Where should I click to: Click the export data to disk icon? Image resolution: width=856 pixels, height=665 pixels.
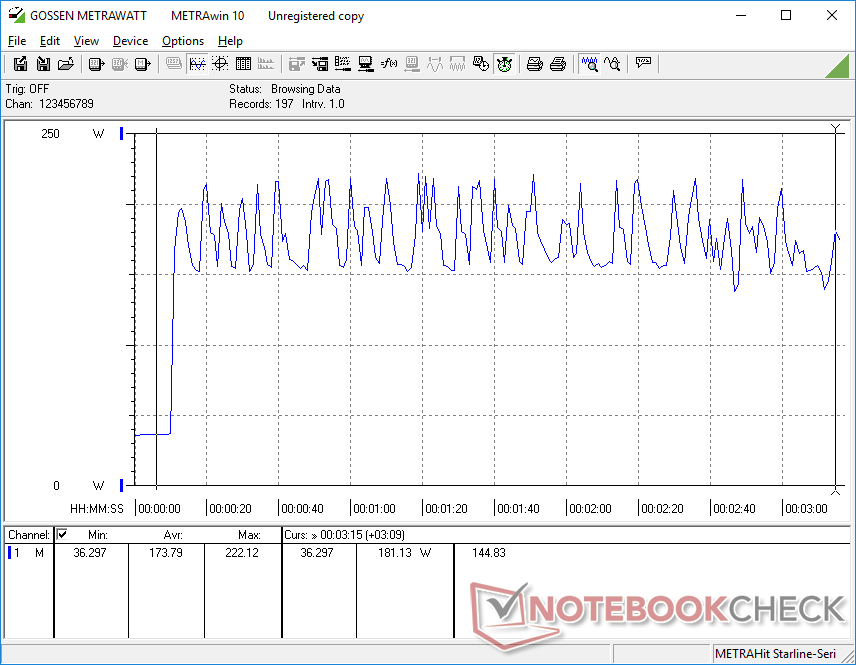[x=20, y=64]
